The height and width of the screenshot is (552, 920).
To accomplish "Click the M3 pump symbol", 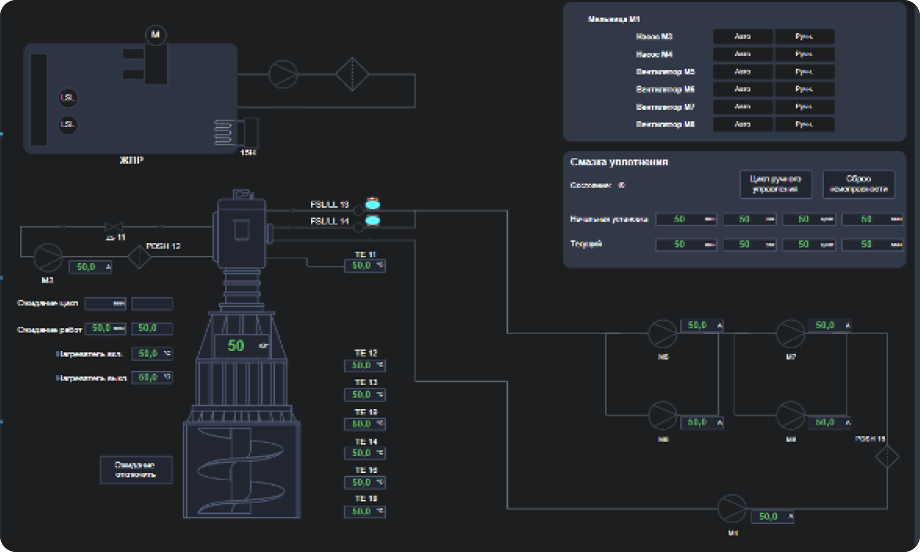I will tap(47, 257).
